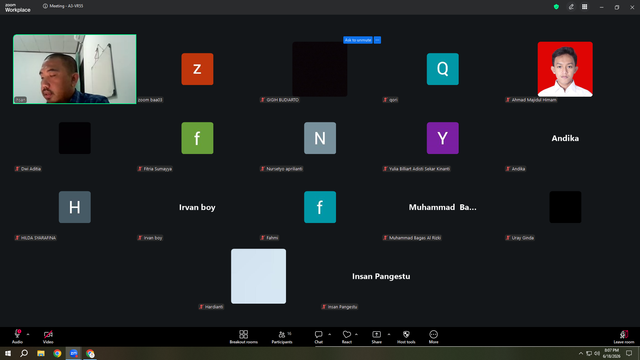Select the orange Z avatar of zoom baa03

197,69
